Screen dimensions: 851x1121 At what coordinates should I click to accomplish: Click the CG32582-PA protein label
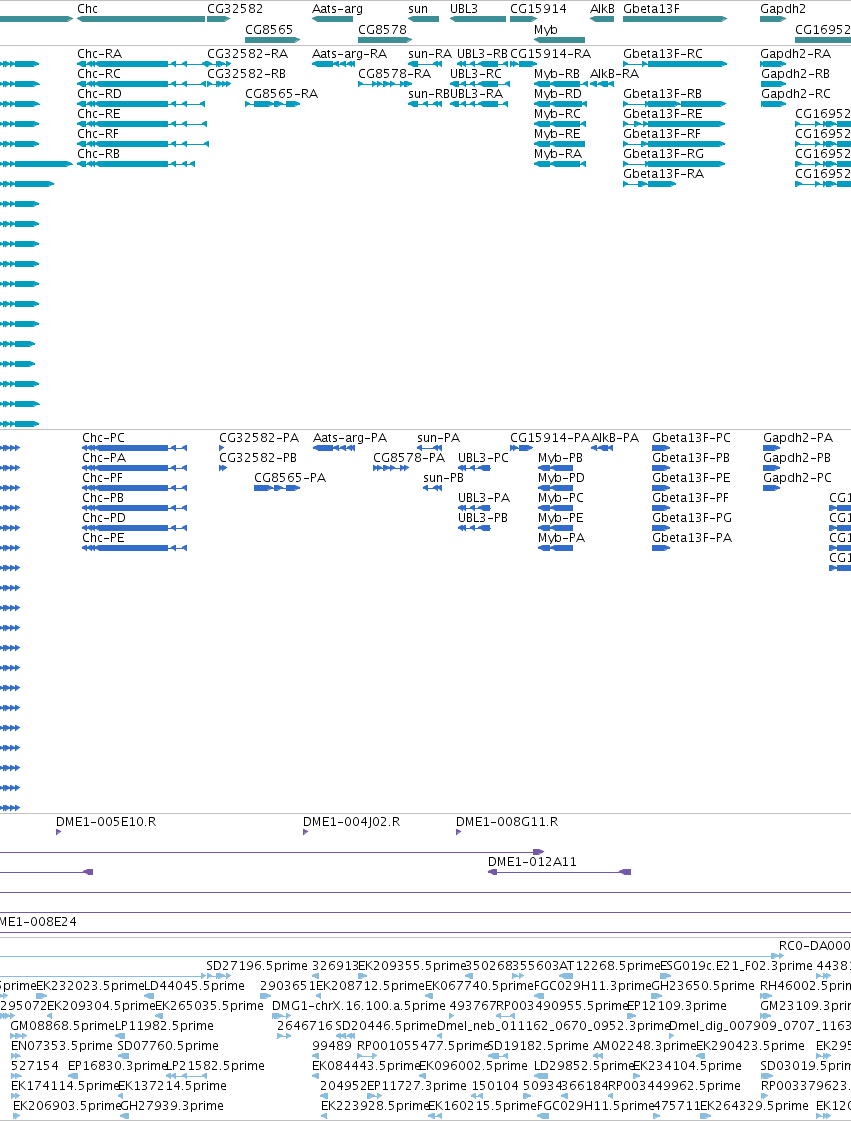tap(259, 438)
